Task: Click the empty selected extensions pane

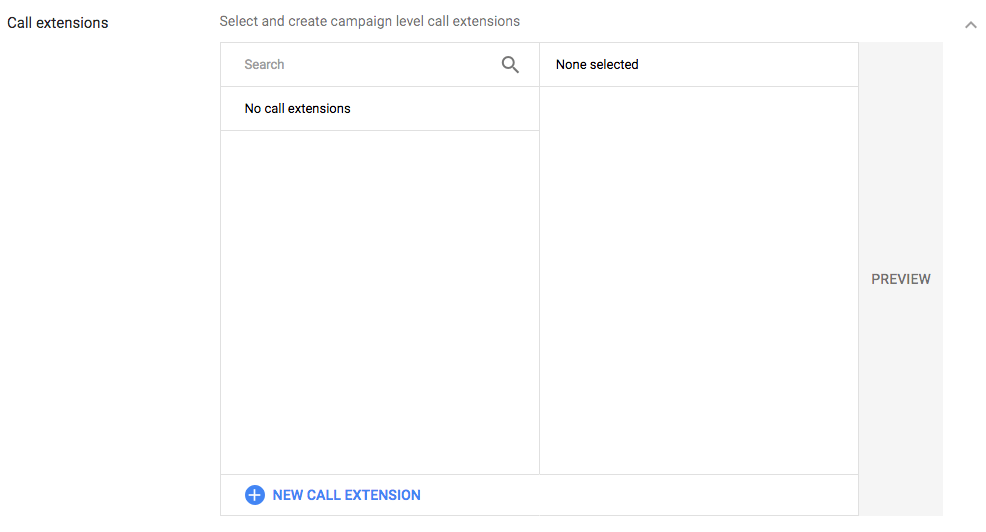Action: pyautogui.click(x=698, y=280)
